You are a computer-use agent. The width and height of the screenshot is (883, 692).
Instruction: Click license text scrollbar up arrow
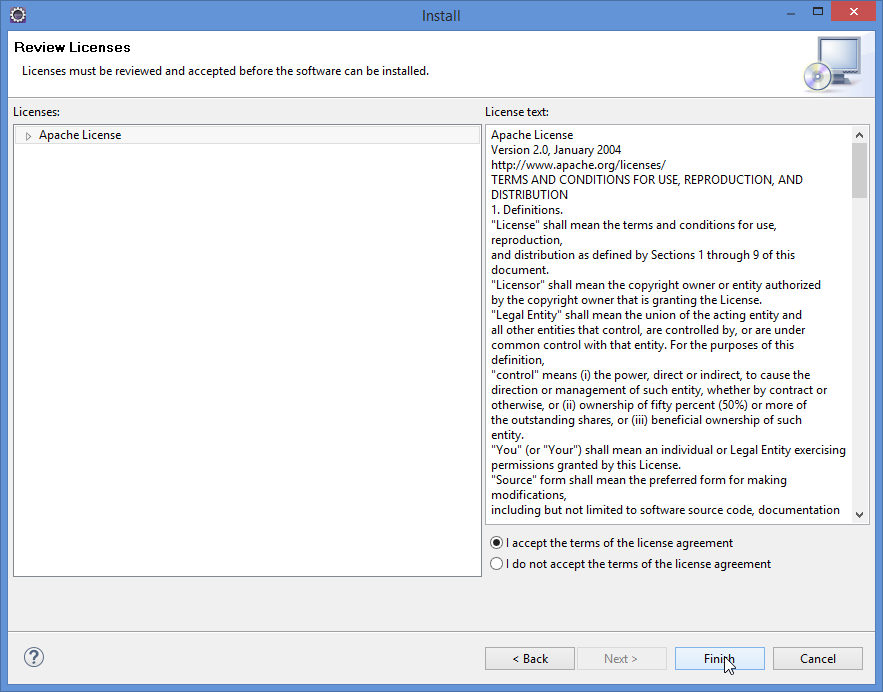(x=859, y=135)
